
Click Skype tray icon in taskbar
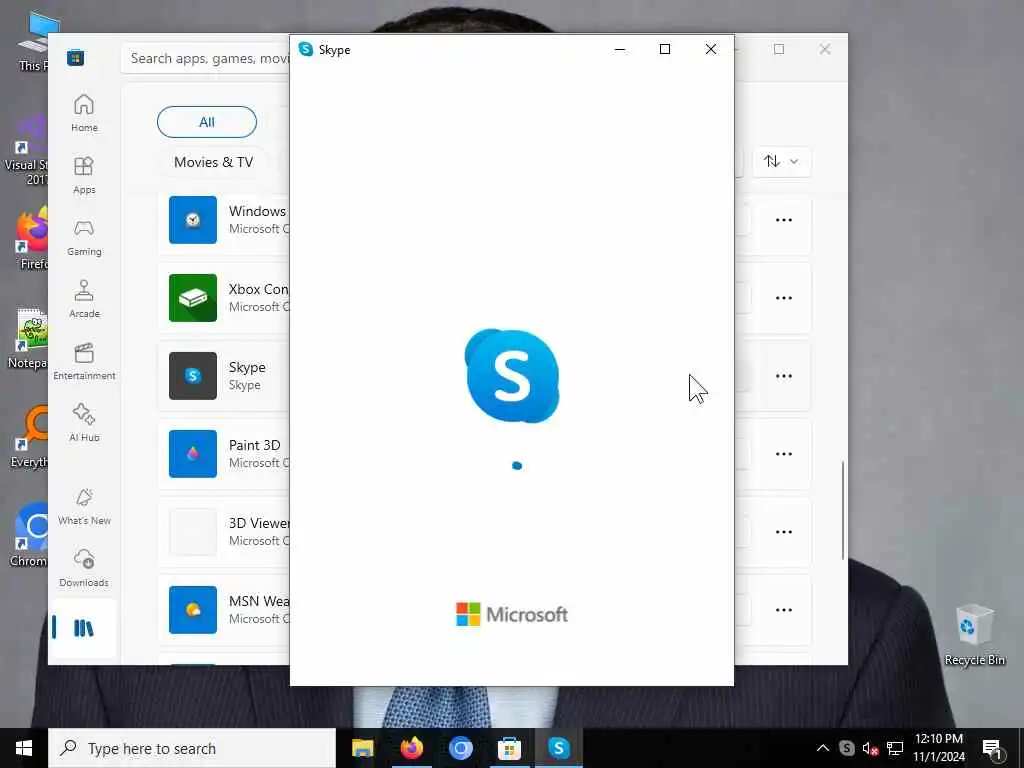pyautogui.click(x=846, y=748)
